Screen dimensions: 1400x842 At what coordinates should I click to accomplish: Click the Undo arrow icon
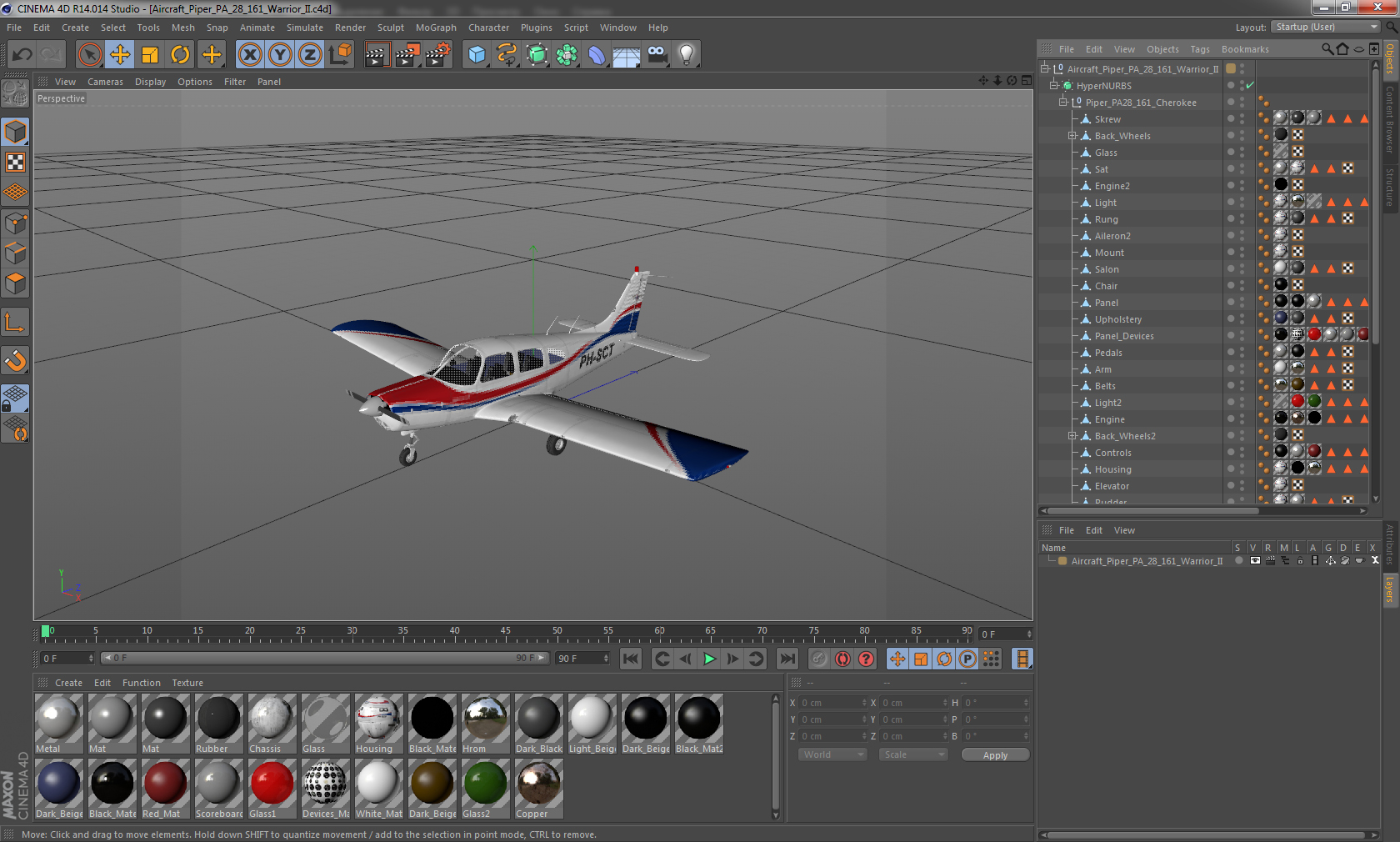[x=22, y=55]
